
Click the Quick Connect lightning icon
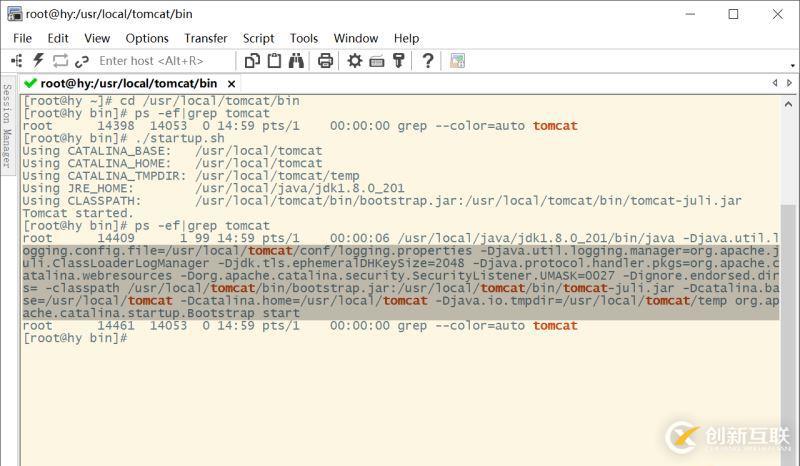38,60
